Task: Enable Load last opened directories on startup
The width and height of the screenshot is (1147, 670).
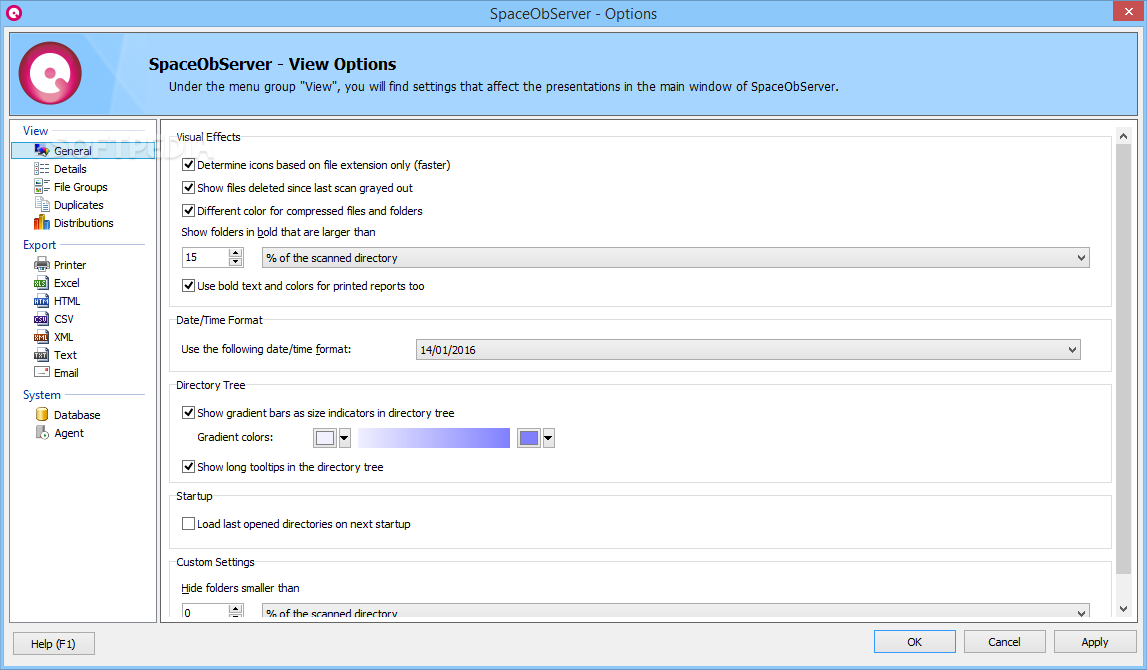Action: click(x=188, y=524)
